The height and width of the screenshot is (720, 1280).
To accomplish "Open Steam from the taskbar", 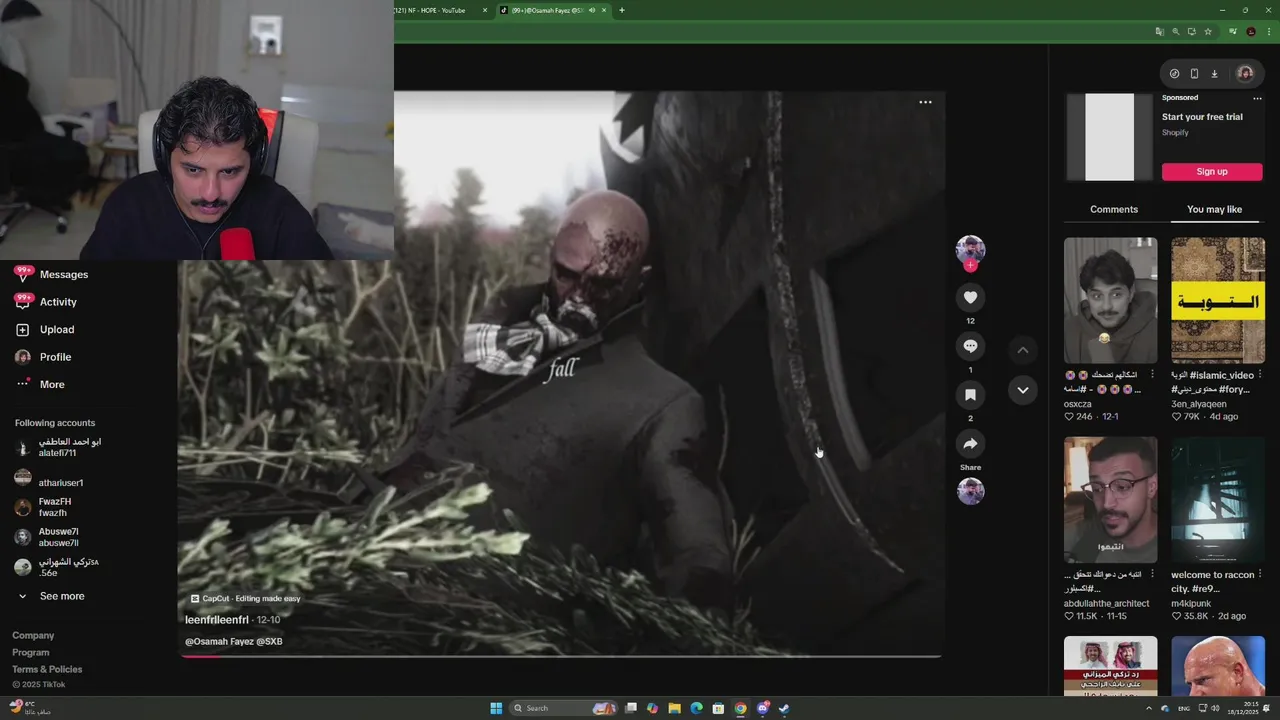I will pyautogui.click(x=784, y=708).
